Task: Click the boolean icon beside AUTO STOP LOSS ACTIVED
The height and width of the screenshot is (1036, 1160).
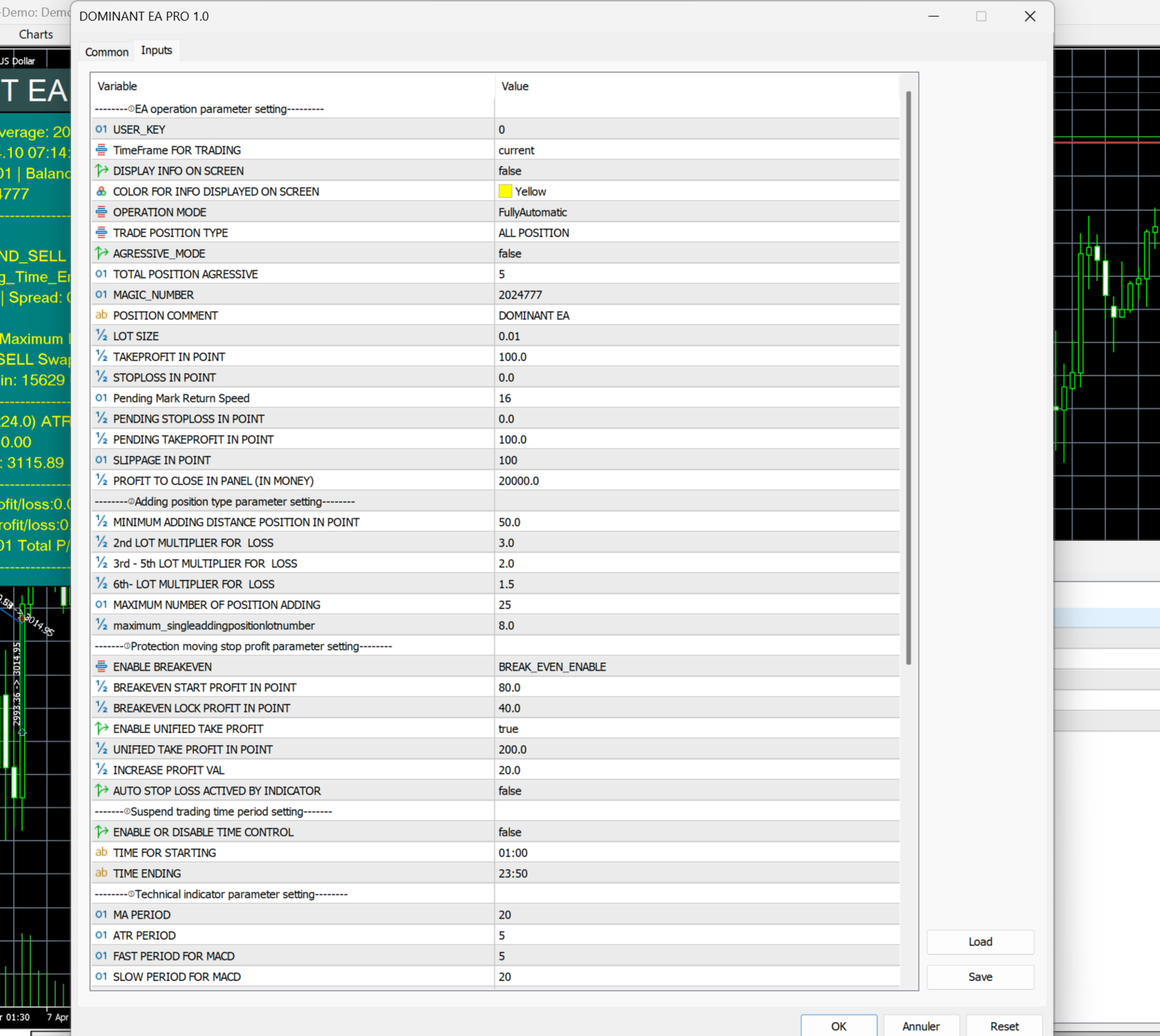Action: tap(101, 790)
